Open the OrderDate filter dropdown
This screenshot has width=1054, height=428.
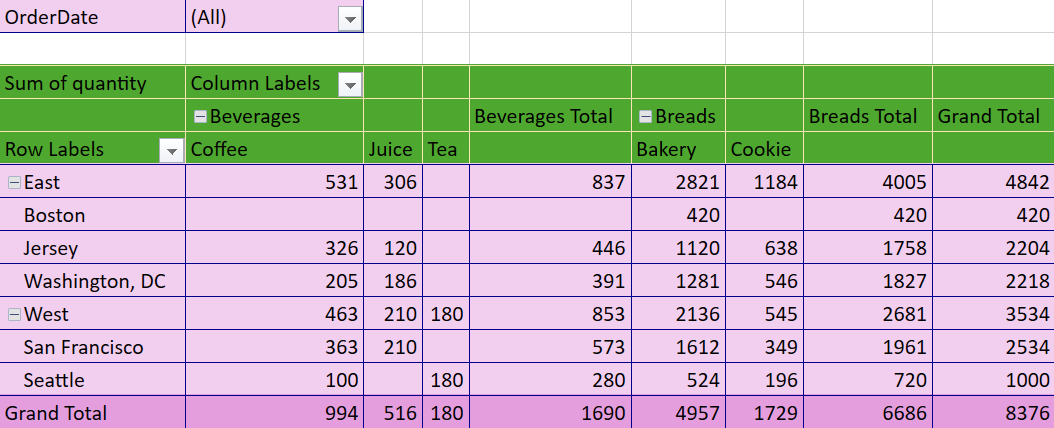click(349, 19)
